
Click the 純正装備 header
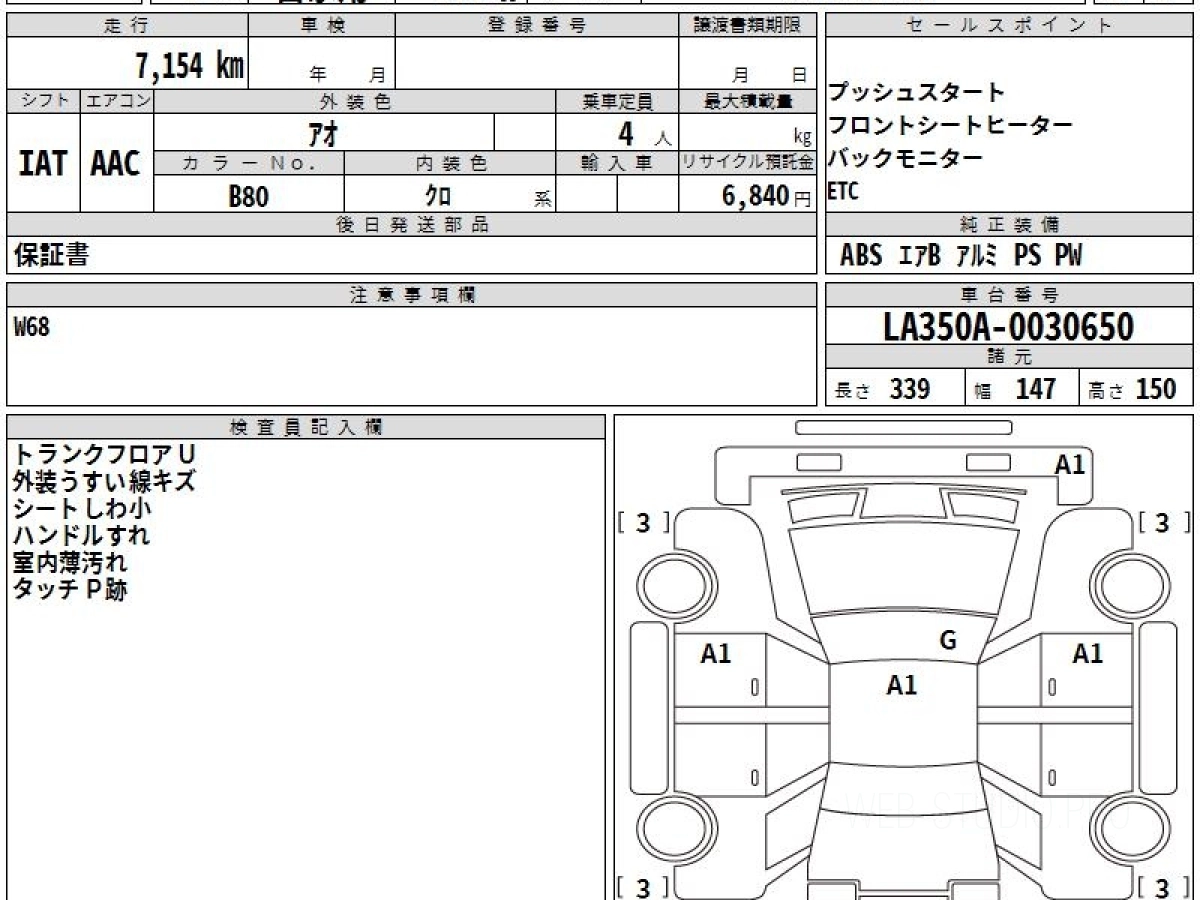pyautogui.click(x=1010, y=225)
